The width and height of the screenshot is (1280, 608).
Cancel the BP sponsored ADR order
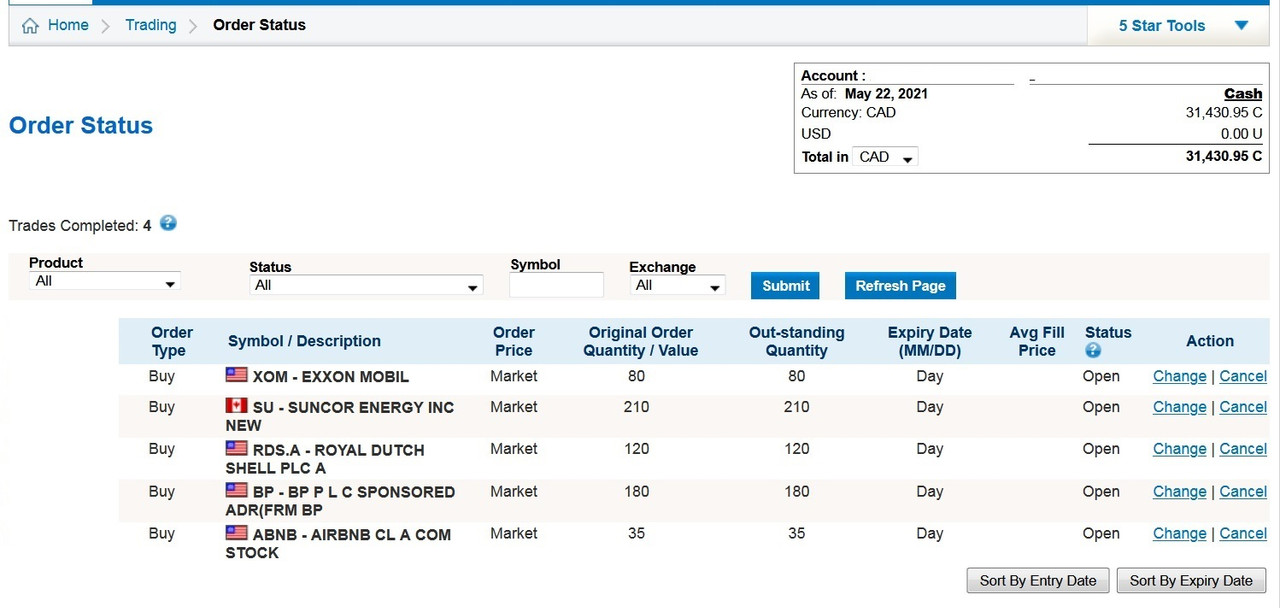1243,491
